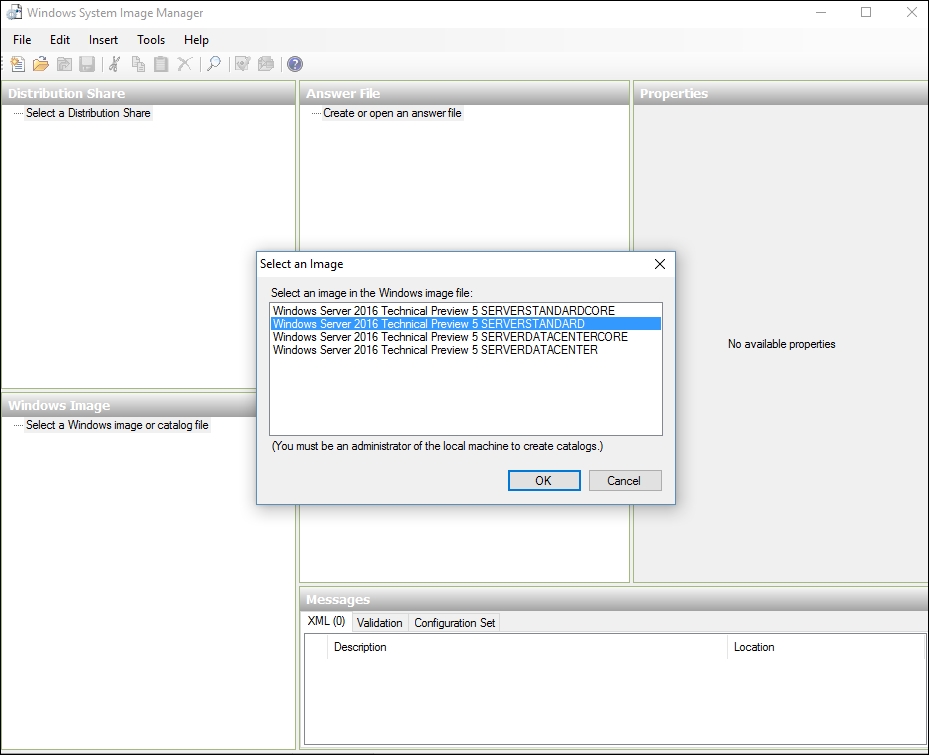Select the SERVERSTANDARDCORE image entry
This screenshot has height=755, width=929.
point(443,311)
